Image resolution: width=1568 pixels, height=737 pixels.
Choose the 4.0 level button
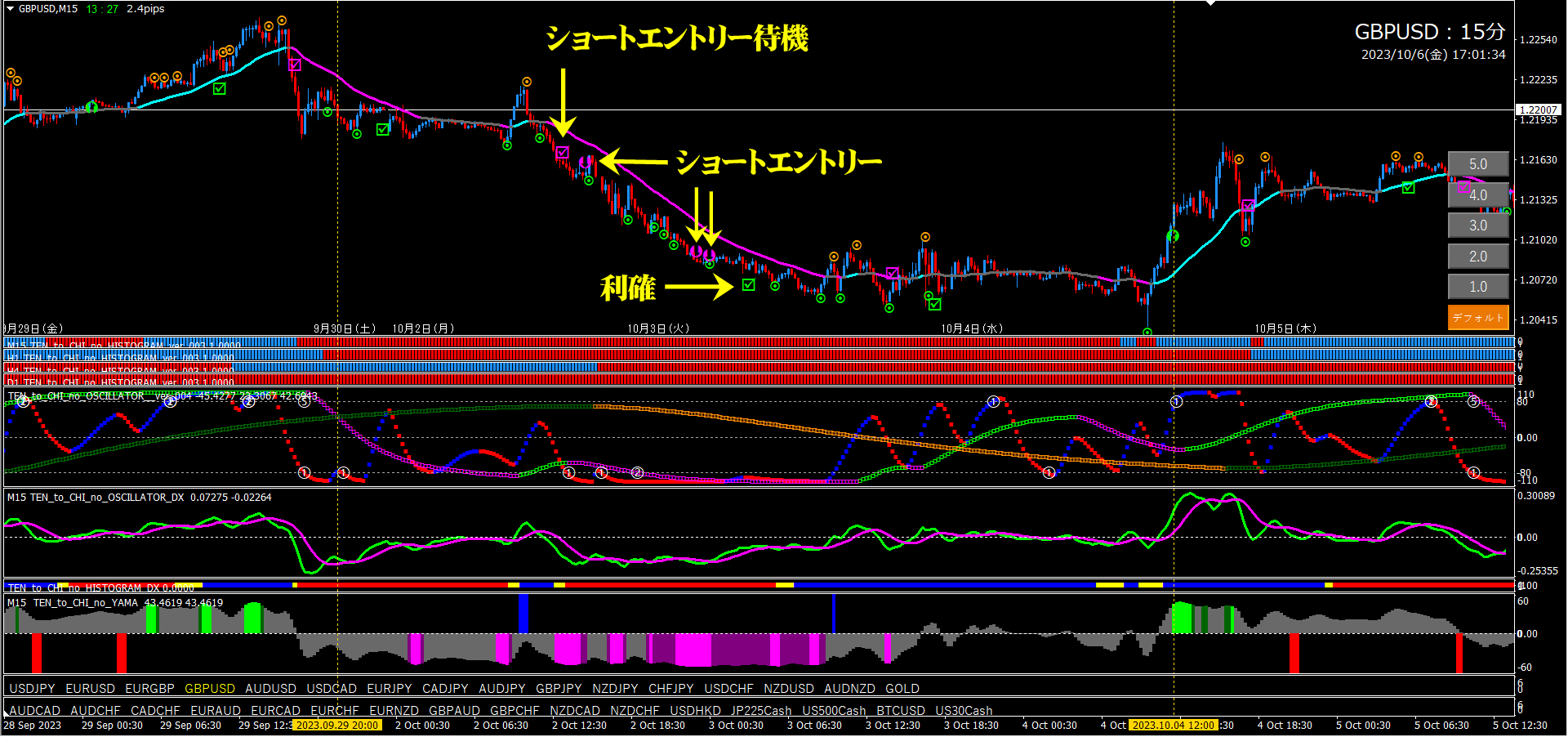(x=1478, y=195)
